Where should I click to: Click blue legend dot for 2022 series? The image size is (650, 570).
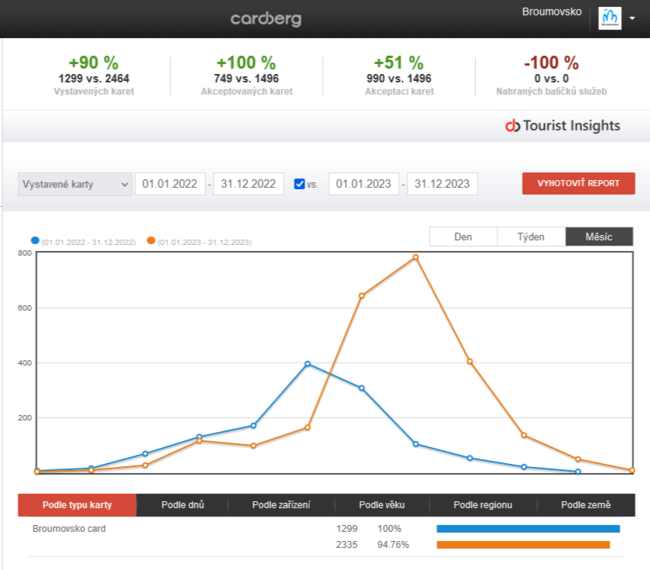click(x=36, y=241)
